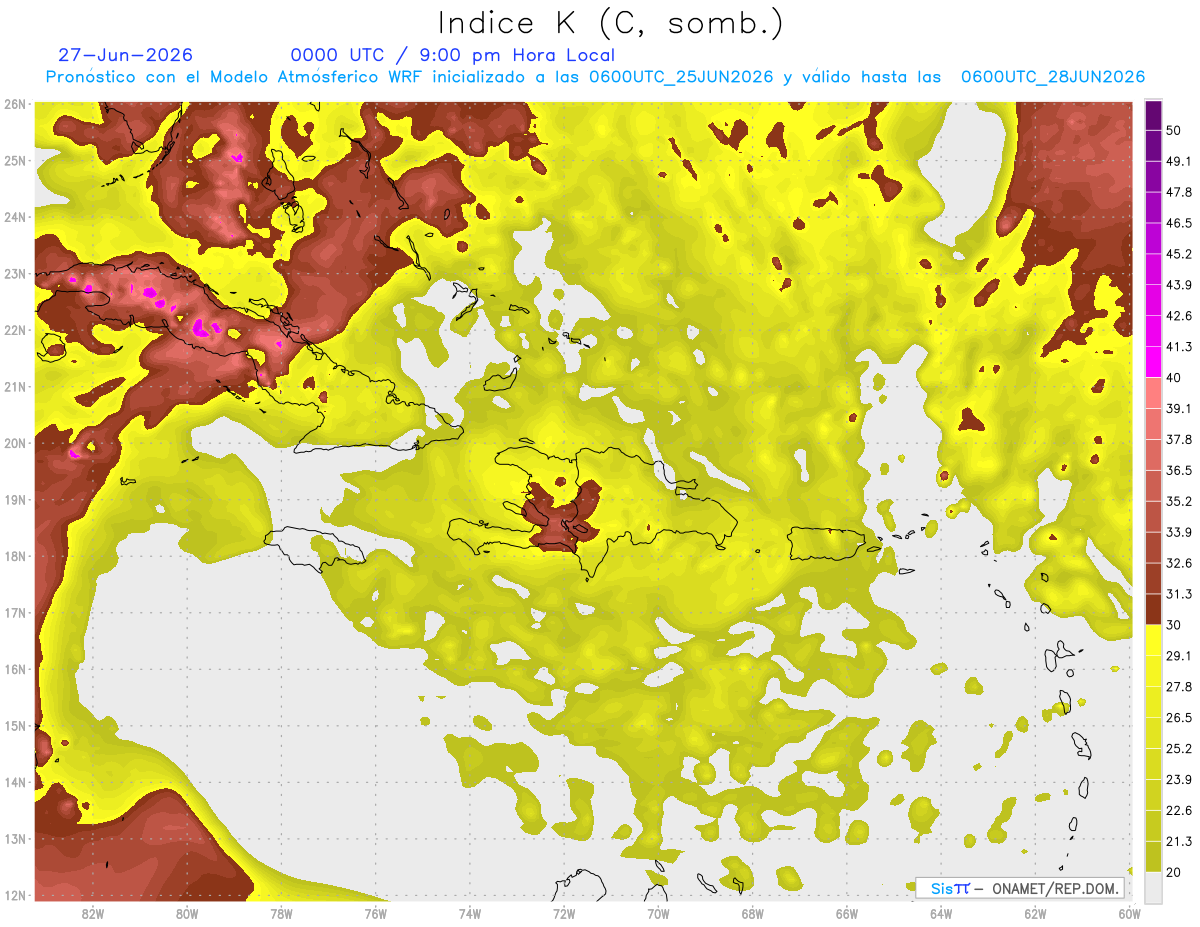Image resolution: width=1200 pixels, height=927 pixels.
Task: Click the 'Indice K (C, somb.)' title
Action: 611,23
